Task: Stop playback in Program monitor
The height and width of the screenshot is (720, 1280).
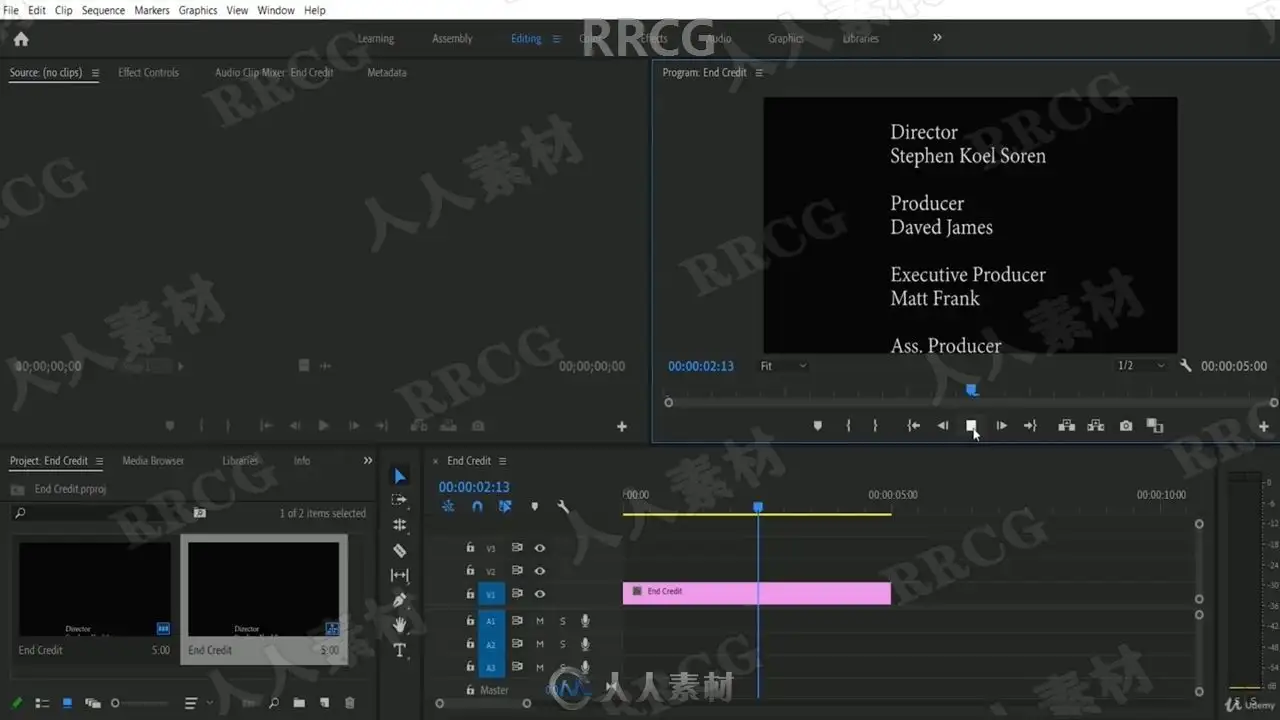Action: [x=971, y=426]
